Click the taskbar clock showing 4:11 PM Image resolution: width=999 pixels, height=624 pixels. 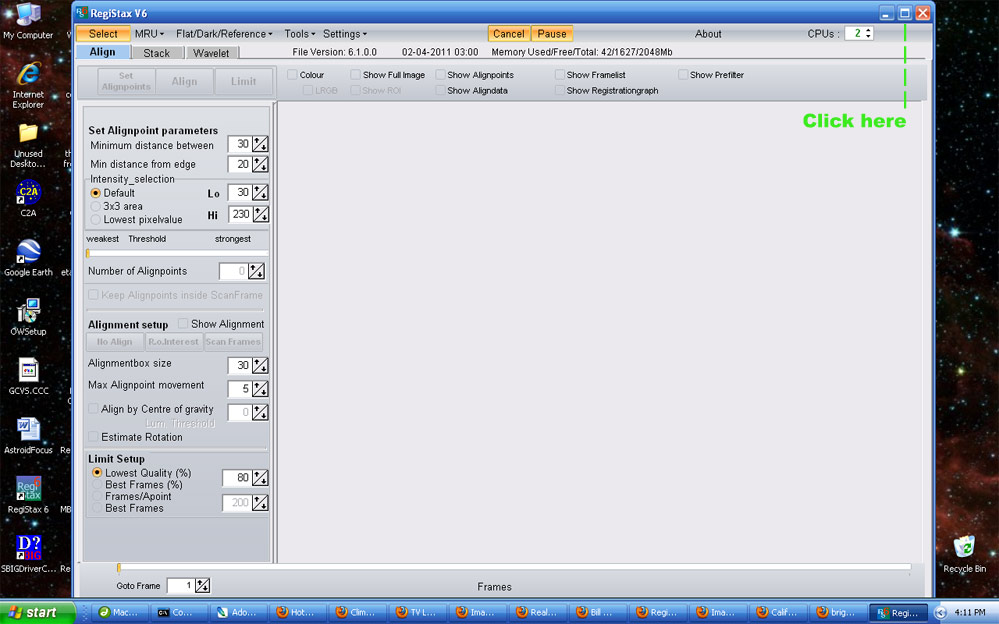(x=970, y=612)
